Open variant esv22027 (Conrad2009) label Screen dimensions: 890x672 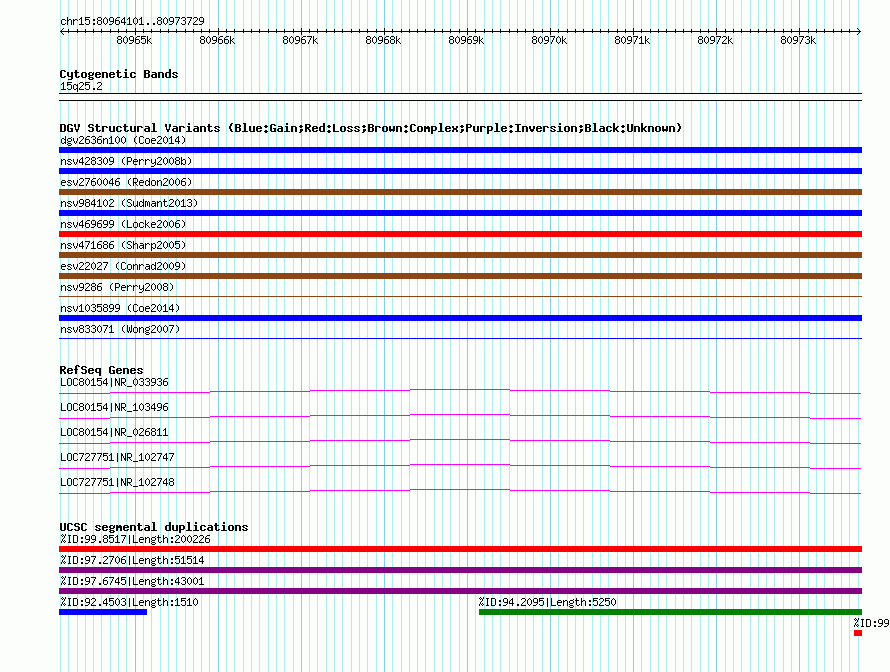(123, 266)
